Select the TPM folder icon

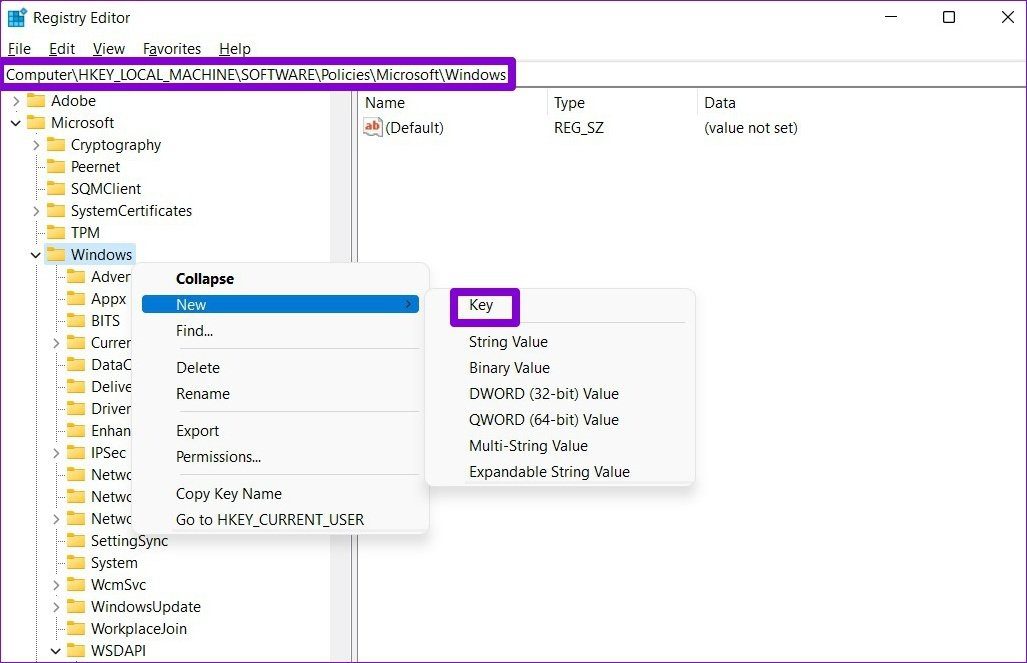pos(56,233)
